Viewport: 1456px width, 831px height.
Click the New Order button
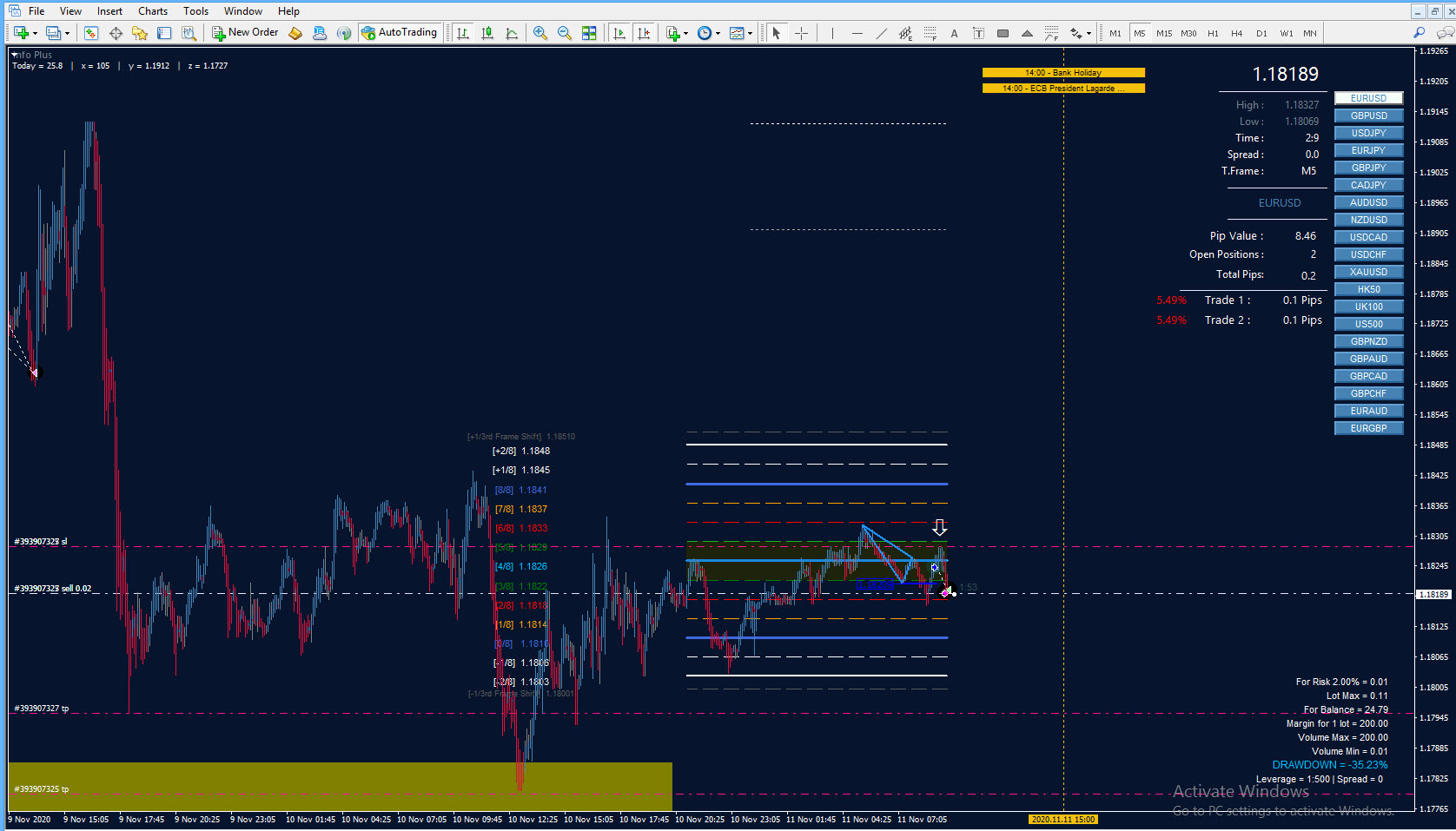click(246, 33)
